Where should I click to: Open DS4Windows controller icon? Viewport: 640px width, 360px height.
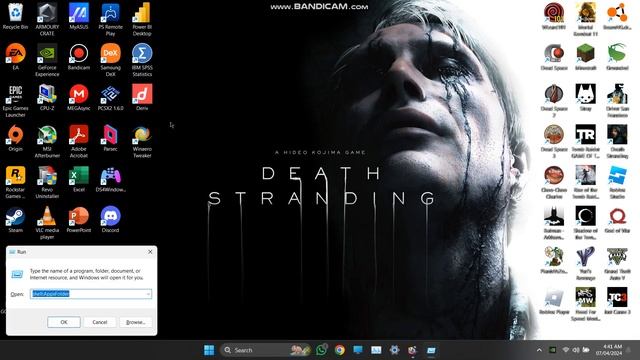110,179
